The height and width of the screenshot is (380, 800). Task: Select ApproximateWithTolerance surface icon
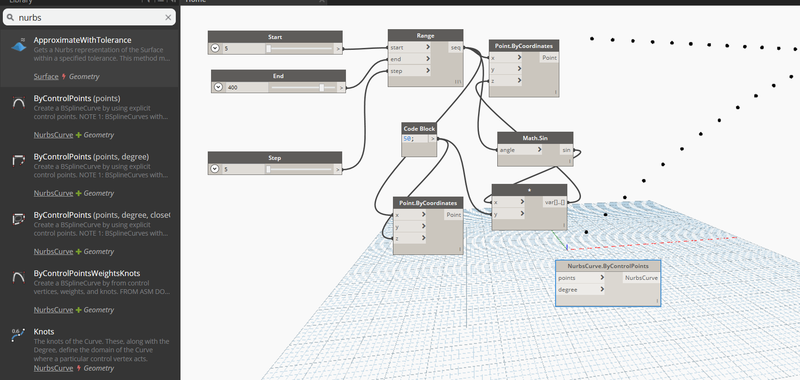[18, 45]
